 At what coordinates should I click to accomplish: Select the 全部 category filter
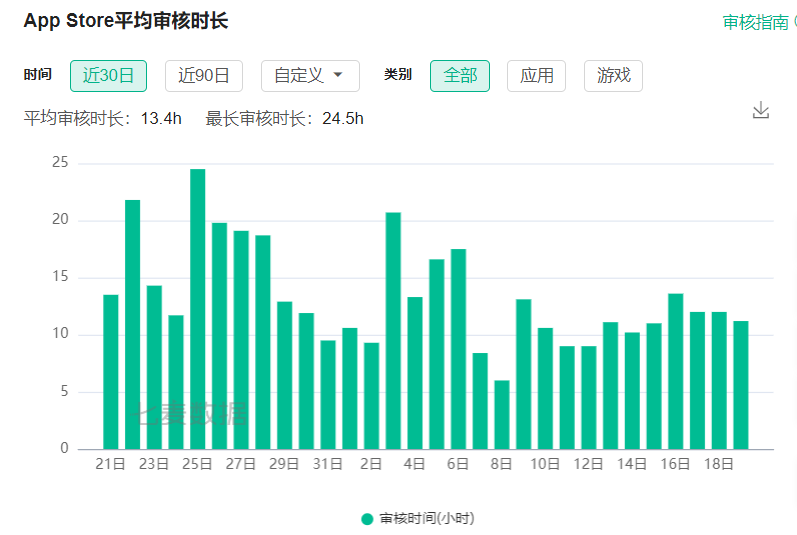pos(460,76)
